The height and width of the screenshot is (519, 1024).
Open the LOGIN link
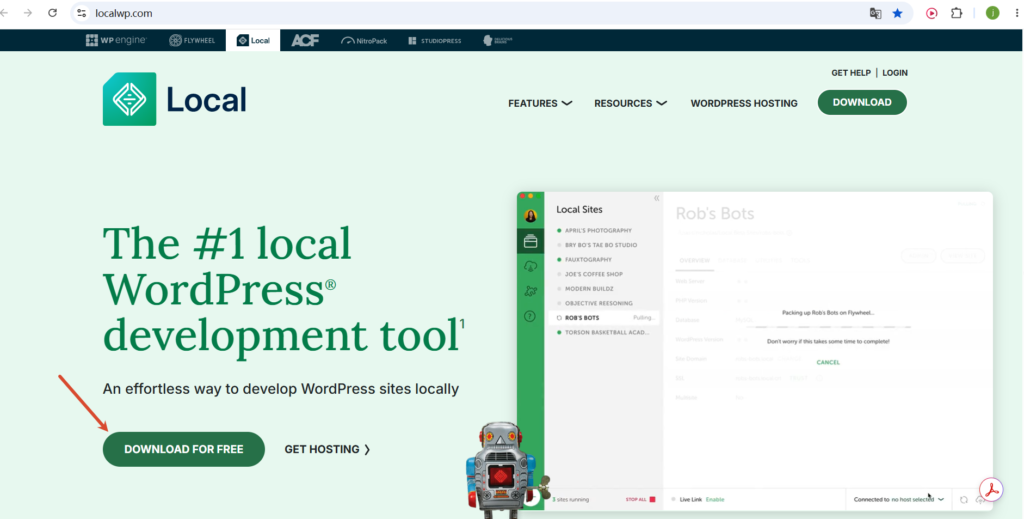point(895,73)
